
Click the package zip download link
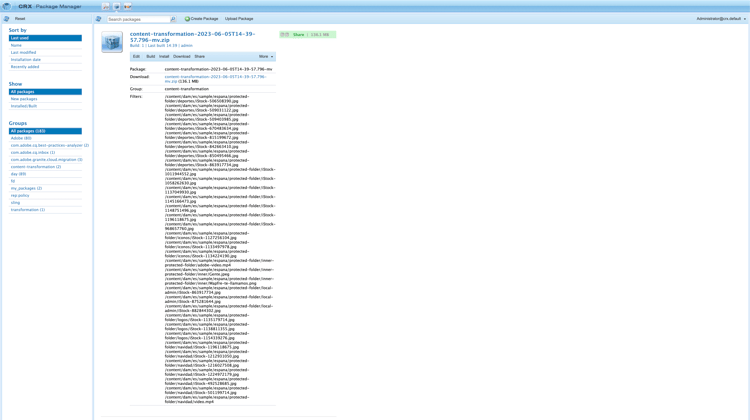coord(215,79)
